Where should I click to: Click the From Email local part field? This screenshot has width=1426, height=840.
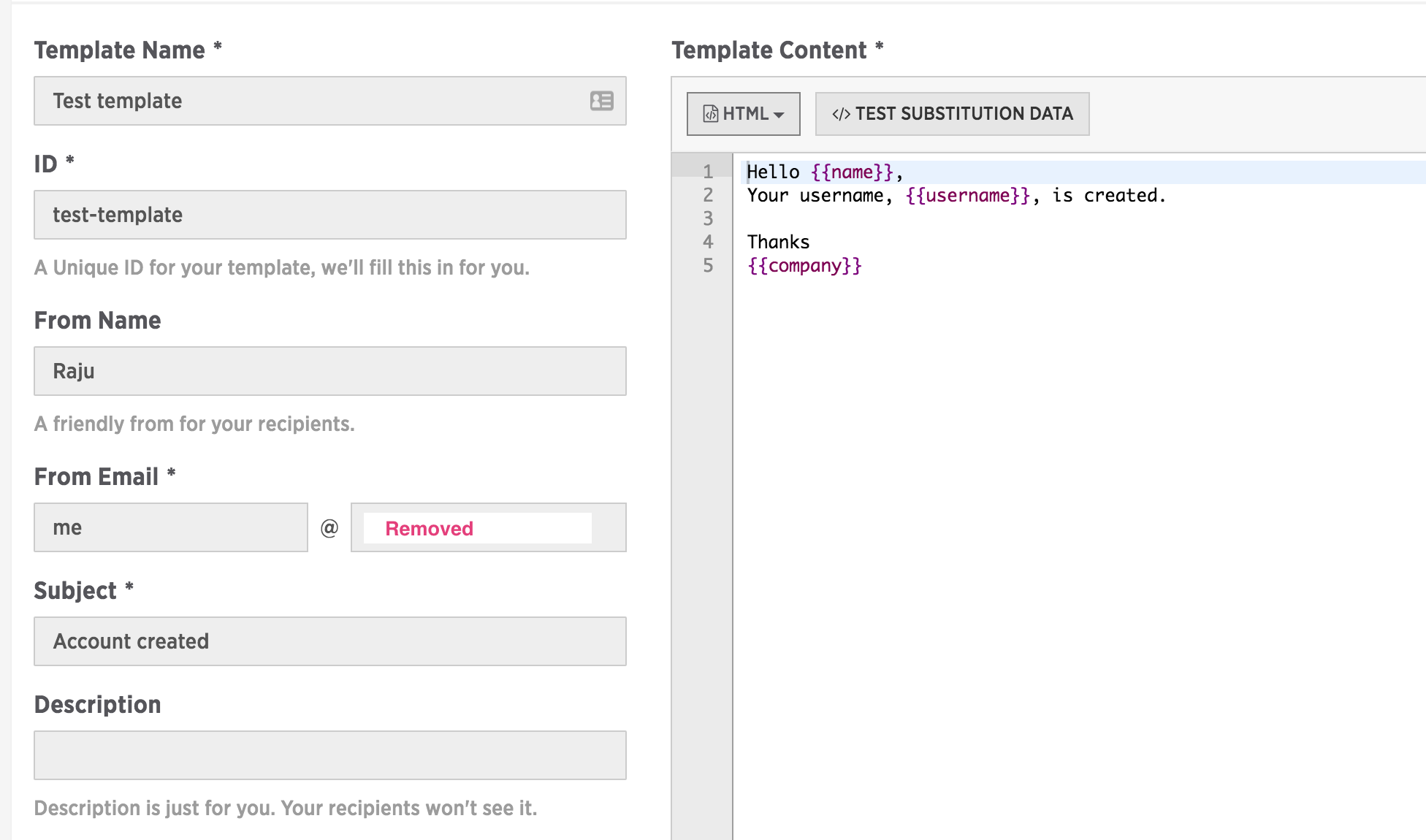(170, 527)
